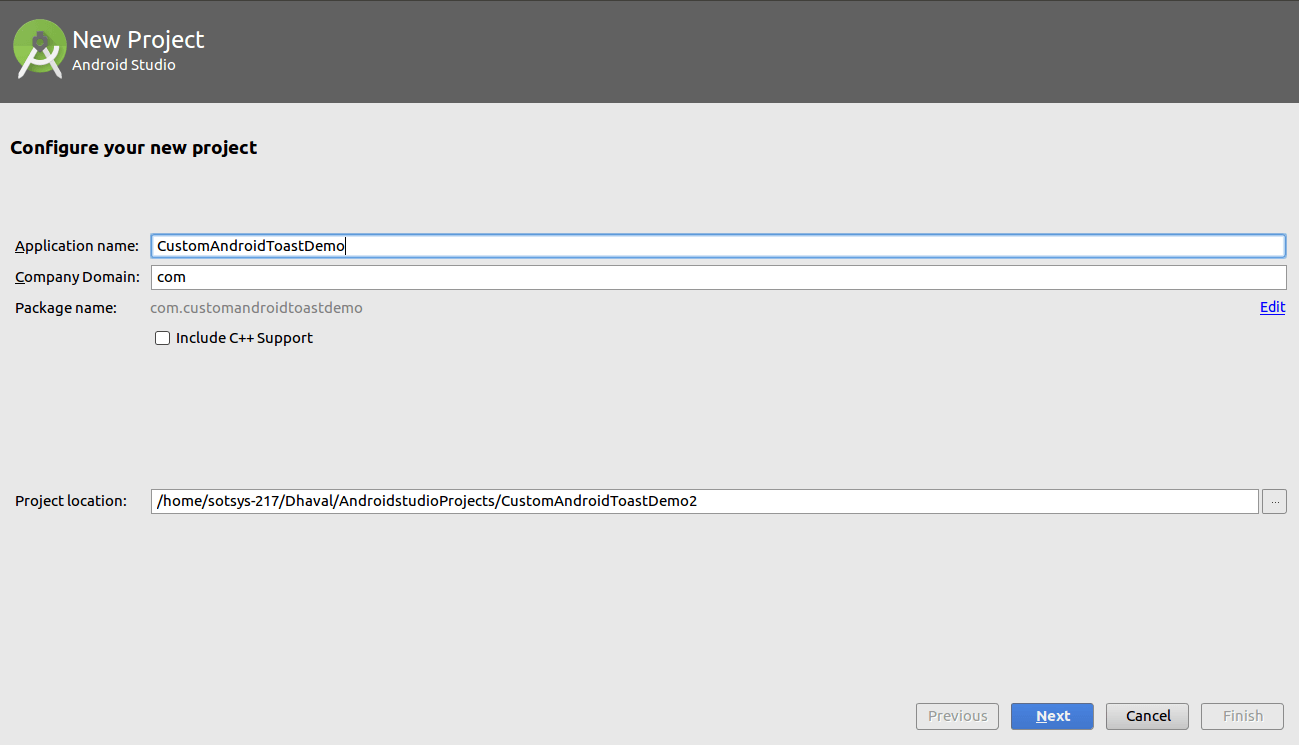This screenshot has width=1299, height=745.
Task: Enable Include C++ Support
Action: 162,338
